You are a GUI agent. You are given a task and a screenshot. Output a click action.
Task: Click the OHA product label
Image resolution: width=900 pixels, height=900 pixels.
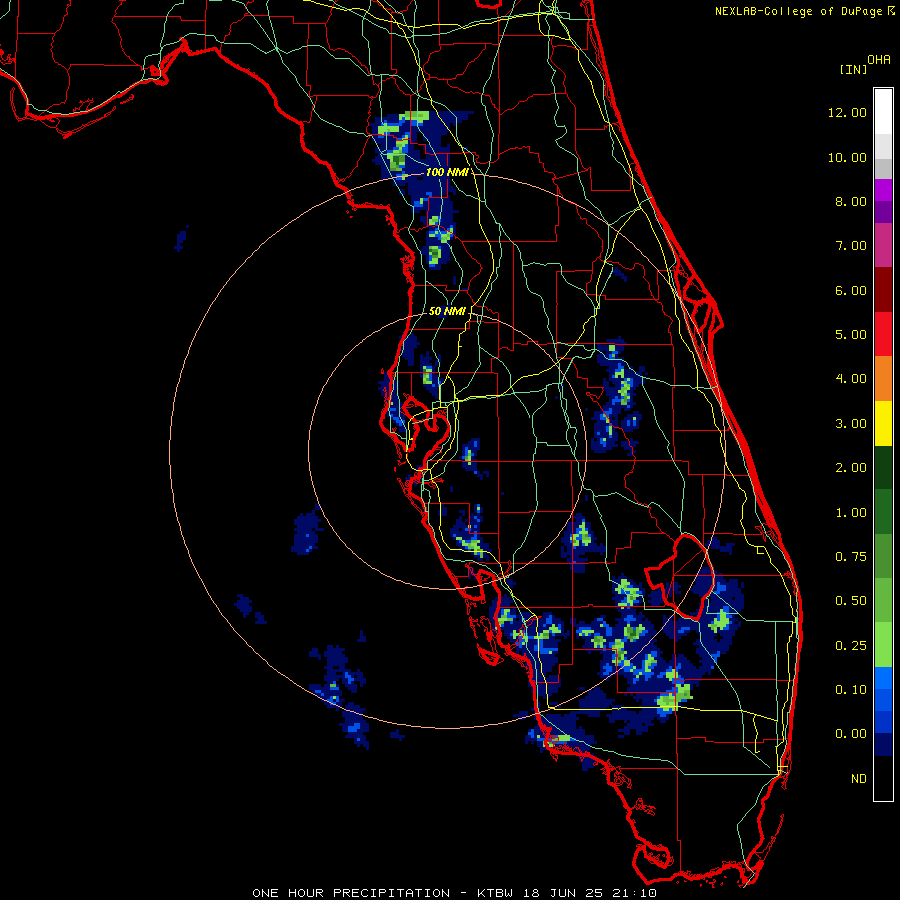[879, 60]
